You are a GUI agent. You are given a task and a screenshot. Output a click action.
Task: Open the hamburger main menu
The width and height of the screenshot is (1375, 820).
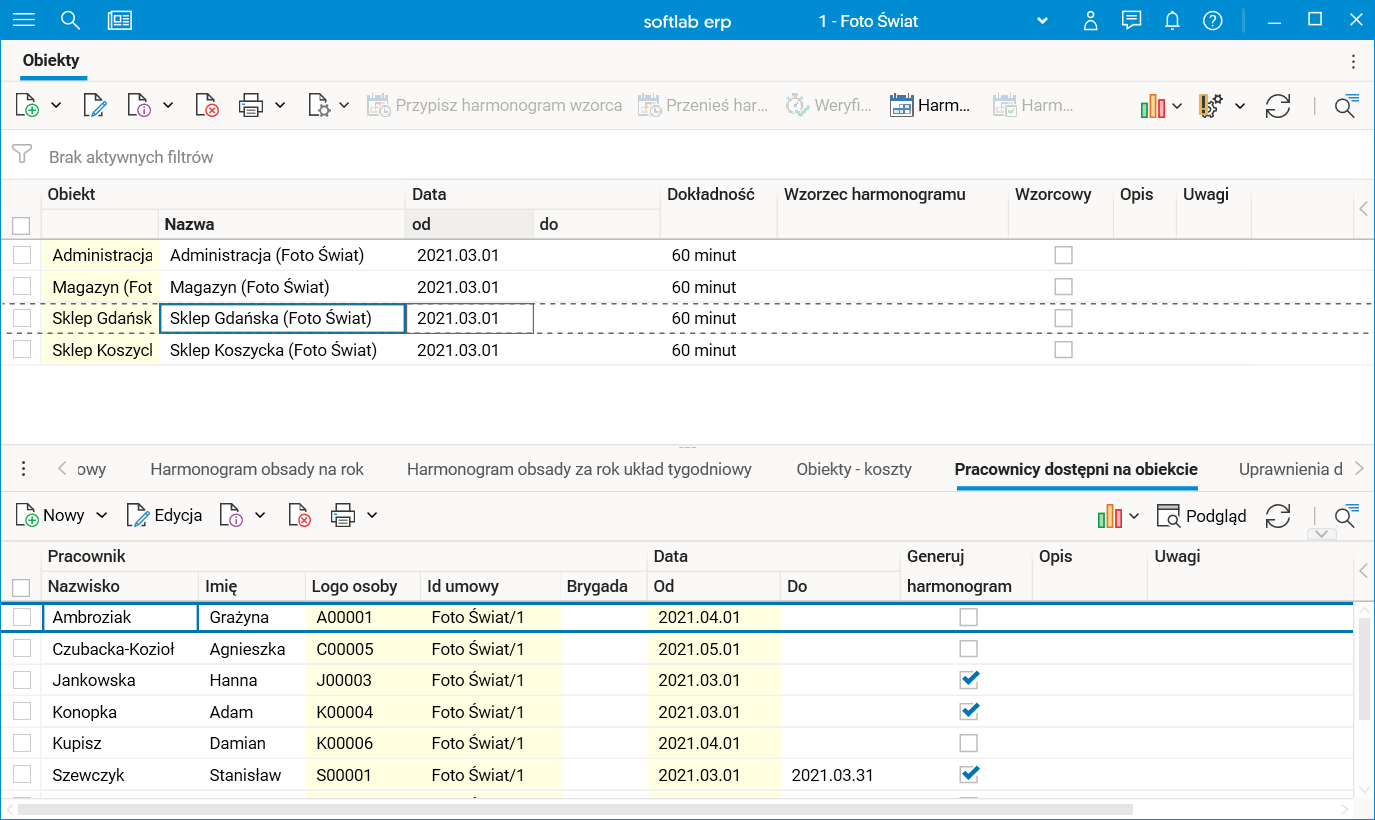coord(23,20)
